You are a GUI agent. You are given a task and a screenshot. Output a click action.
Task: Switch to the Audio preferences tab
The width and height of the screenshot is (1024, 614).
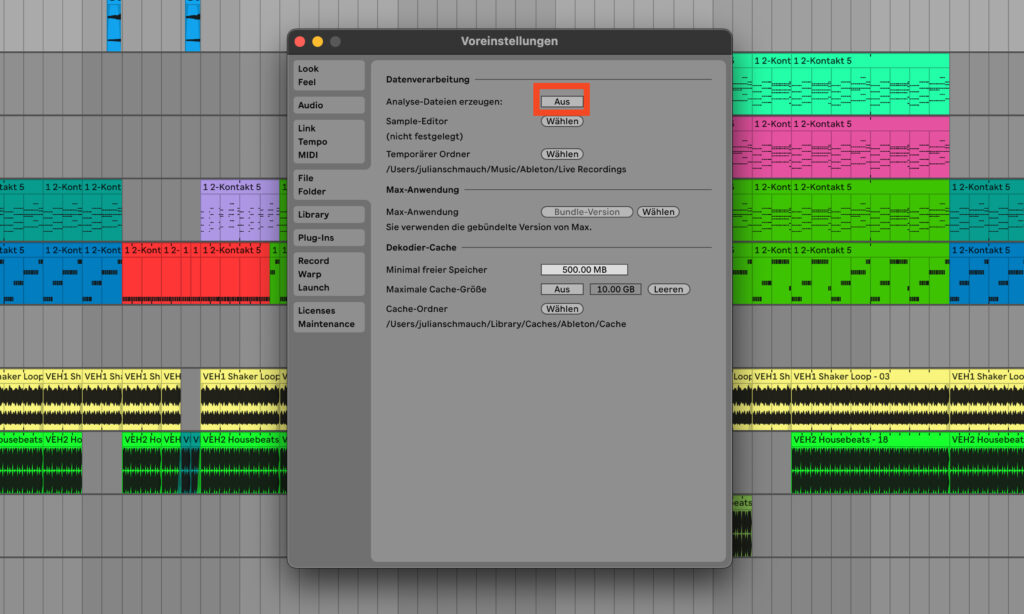(x=329, y=105)
